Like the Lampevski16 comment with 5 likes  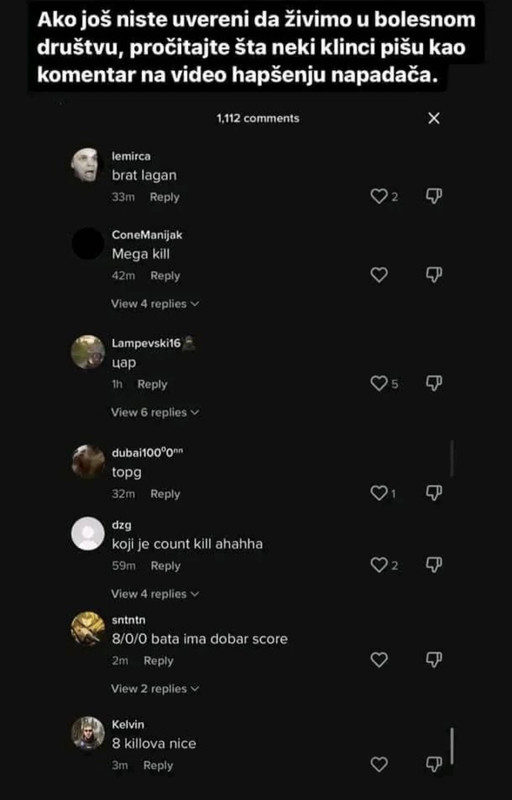point(379,383)
